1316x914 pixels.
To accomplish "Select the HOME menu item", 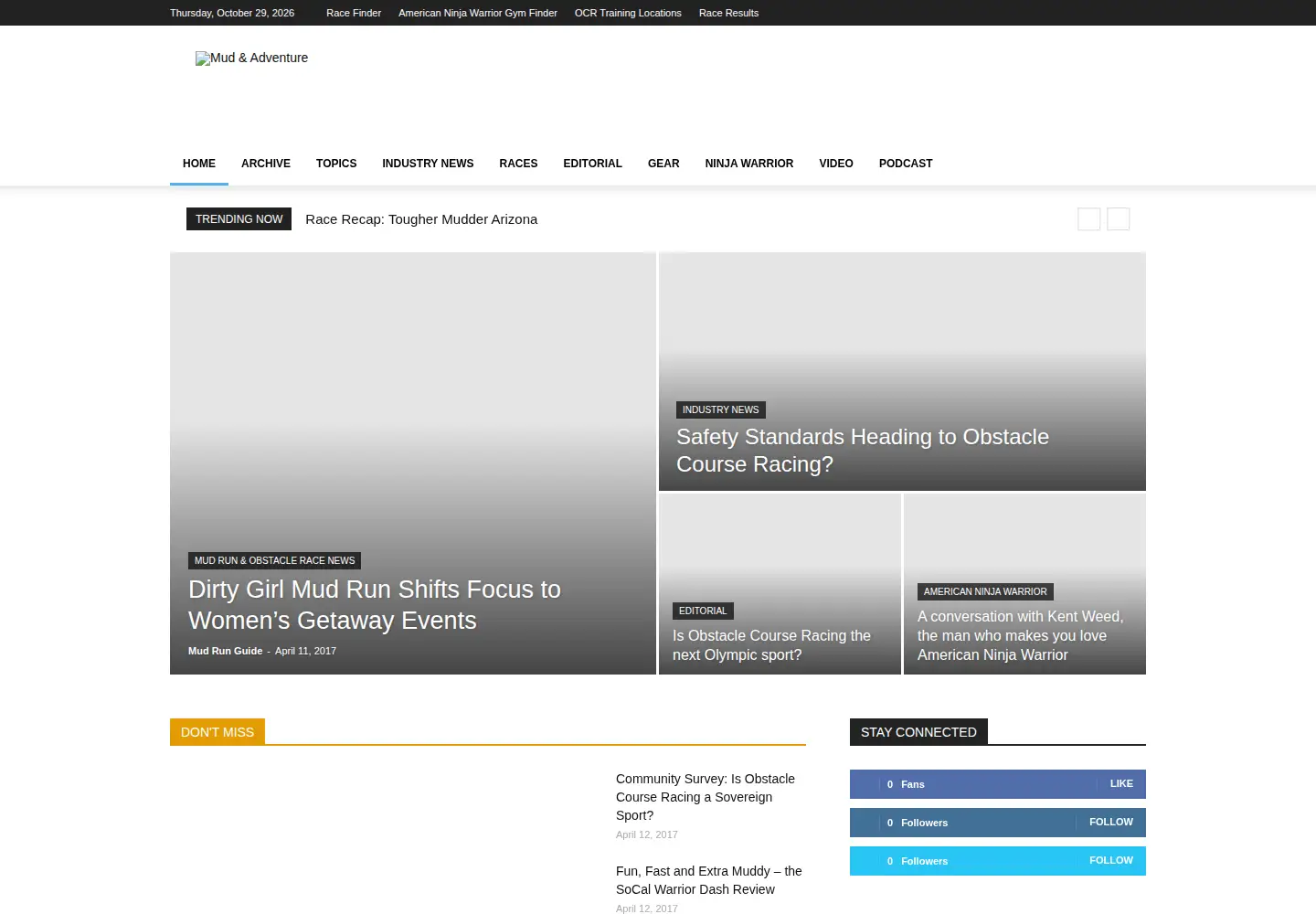I will [x=199, y=164].
